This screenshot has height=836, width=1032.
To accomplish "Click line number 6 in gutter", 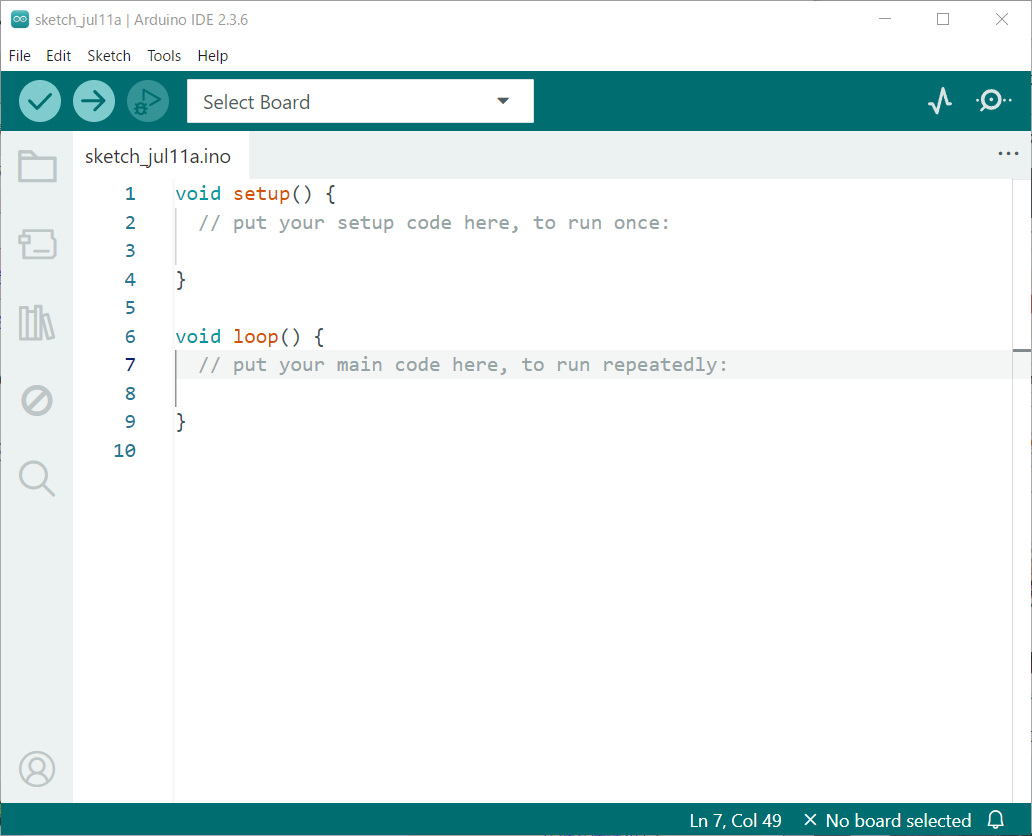I will pyautogui.click(x=130, y=336).
